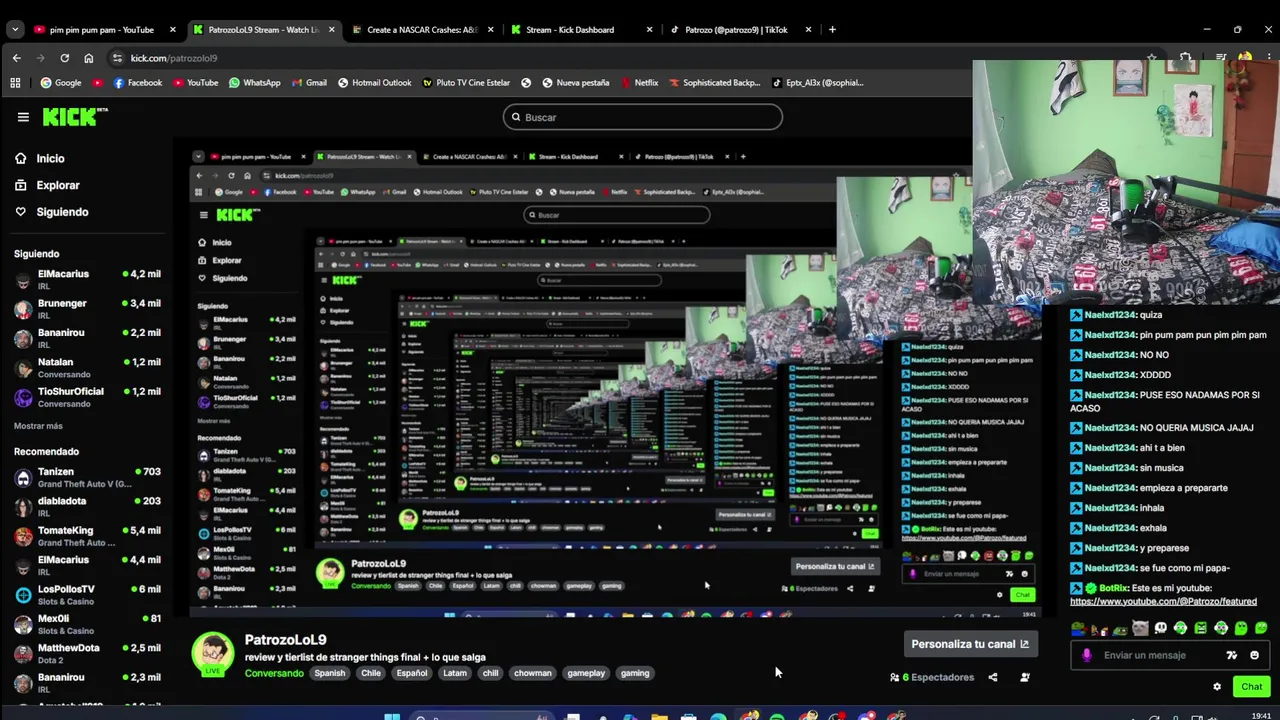Select the gameplay tag
This screenshot has height=720, width=1280.
pyautogui.click(x=586, y=673)
